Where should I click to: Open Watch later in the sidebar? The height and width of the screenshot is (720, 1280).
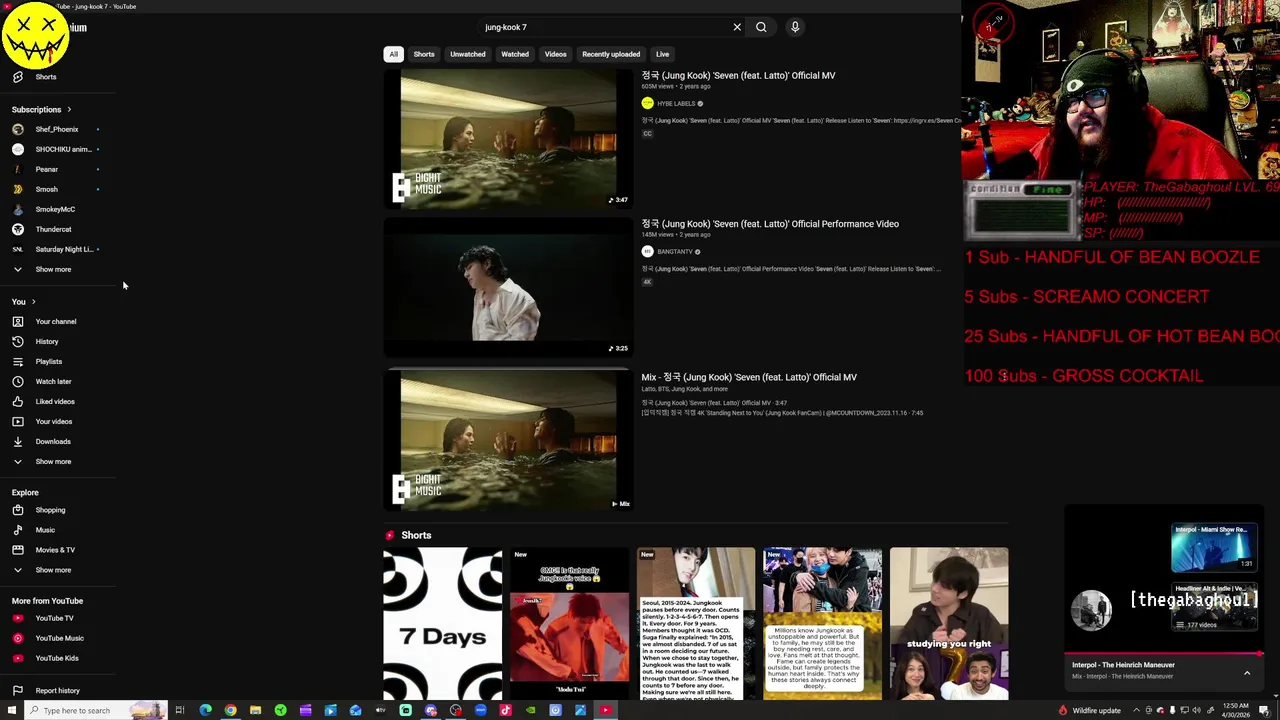[x=53, y=381]
